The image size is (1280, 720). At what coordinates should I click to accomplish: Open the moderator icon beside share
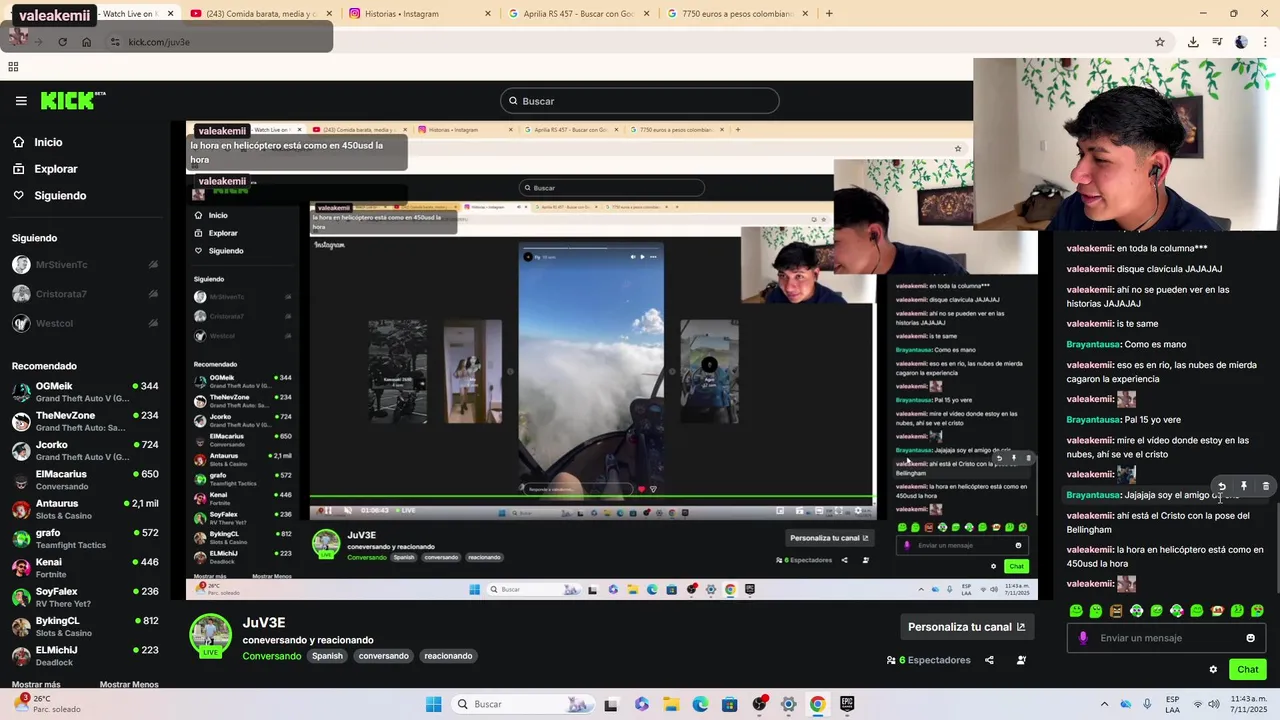pyautogui.click(x=1021, y=660)
